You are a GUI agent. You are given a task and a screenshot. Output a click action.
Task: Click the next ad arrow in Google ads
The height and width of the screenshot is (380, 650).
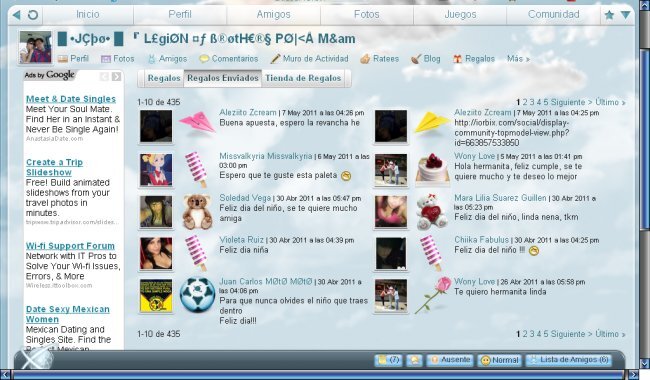(116, 77)
